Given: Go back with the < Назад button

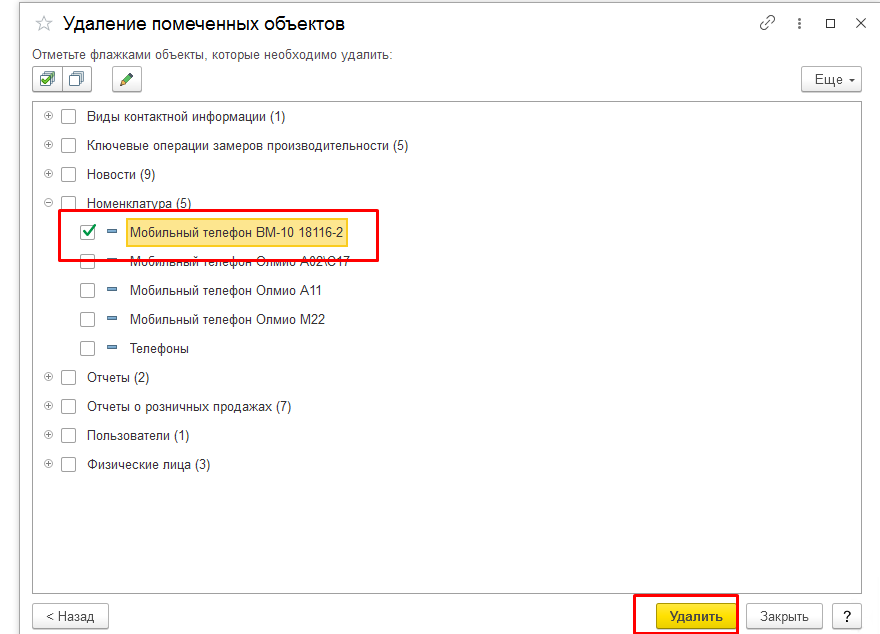Looking at the screenshot, I should coord(70,616).
